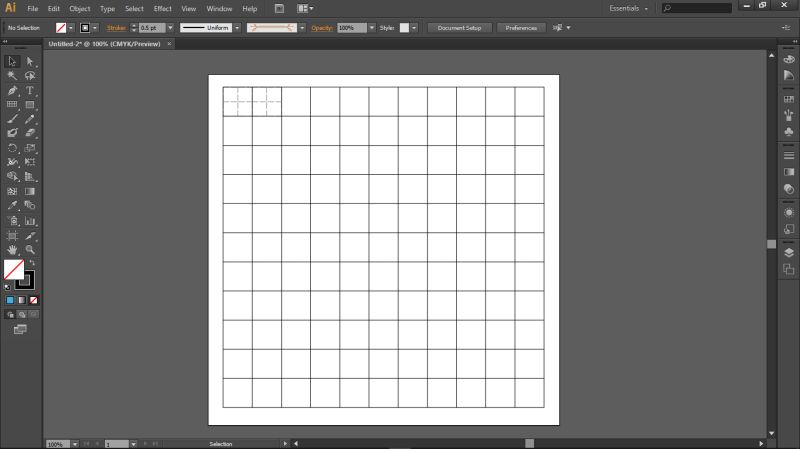
Task: Open graphic Style dropdown
Action: point(414,28)
